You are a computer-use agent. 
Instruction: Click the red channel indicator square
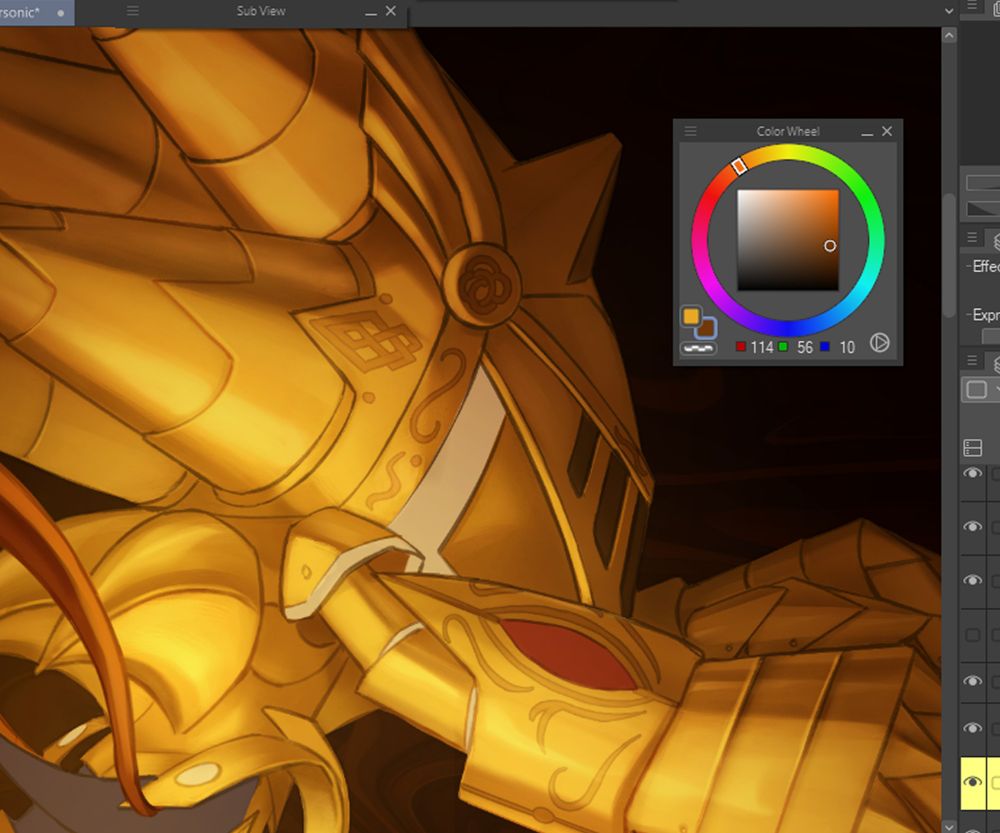[740, 346]
